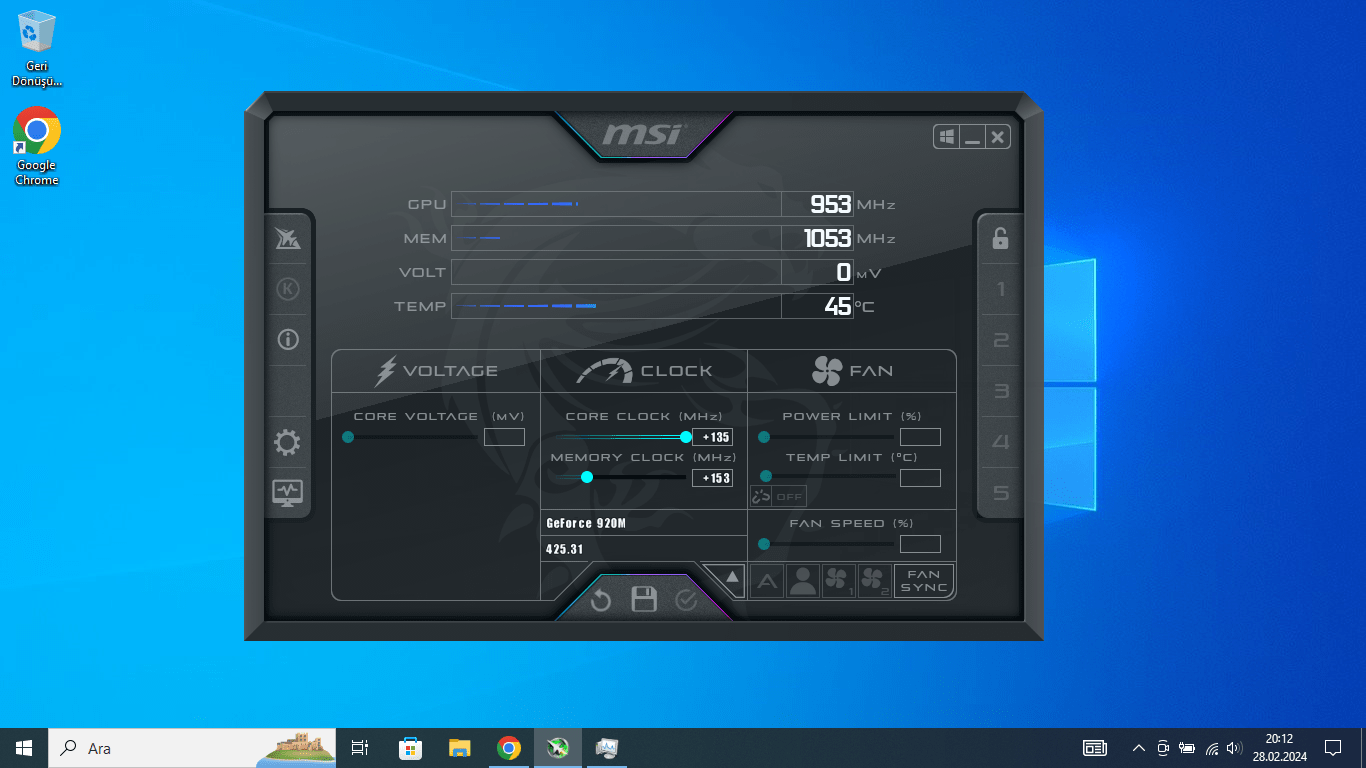1366x768 pixels.
Task: Close the MSI Afterburner window
Action: tap(998, 137)
